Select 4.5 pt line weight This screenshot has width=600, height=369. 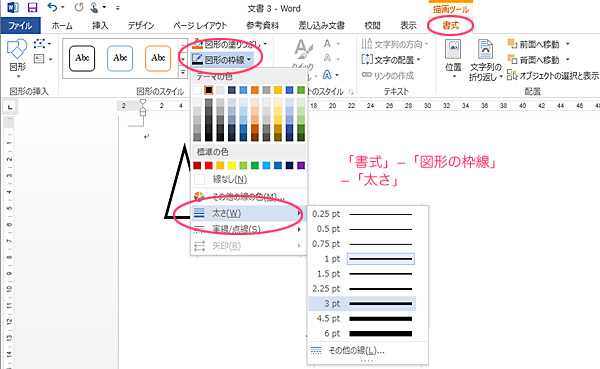coord(362,318)
